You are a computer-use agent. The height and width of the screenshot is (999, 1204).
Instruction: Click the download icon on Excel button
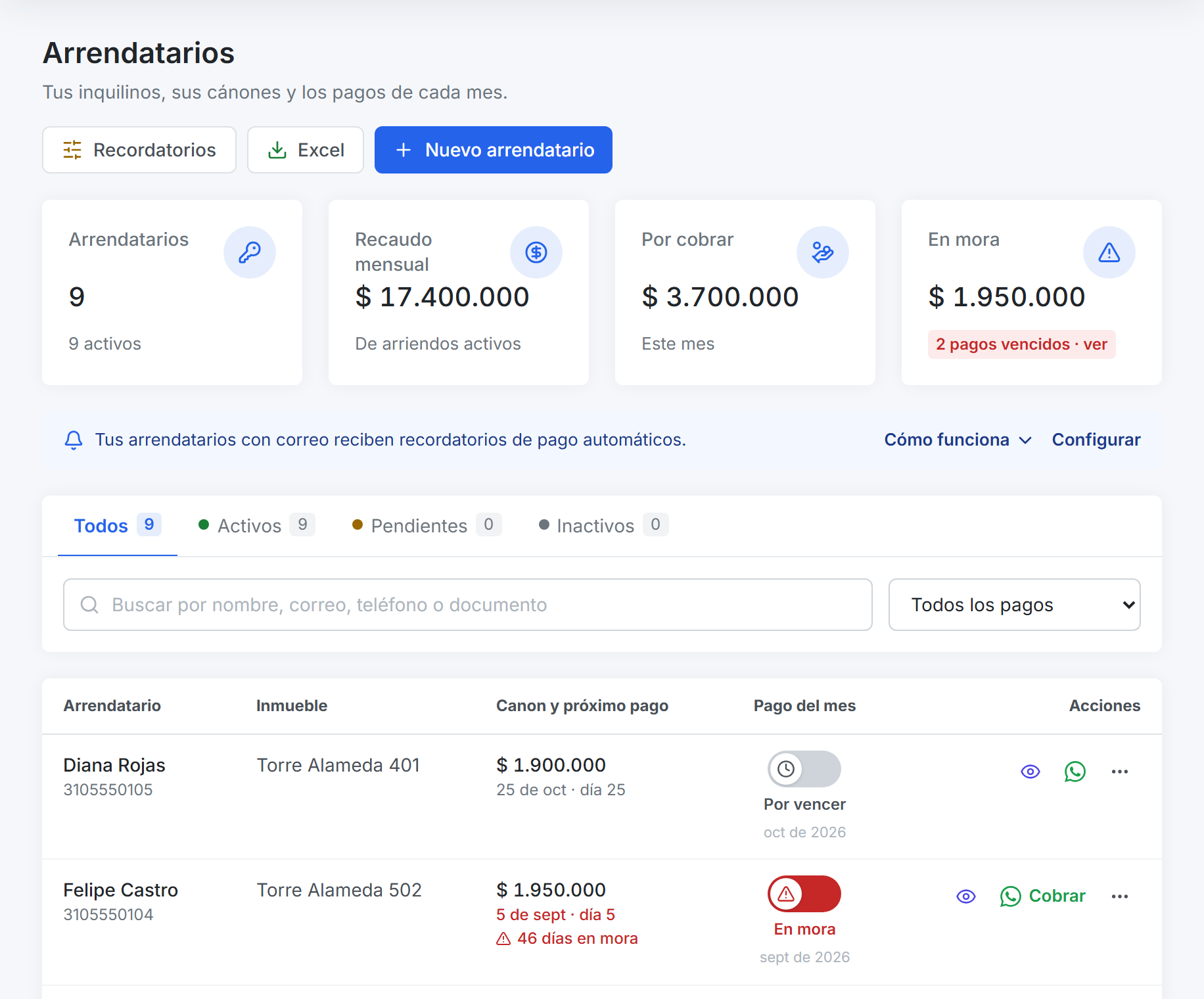click(277, 150)
